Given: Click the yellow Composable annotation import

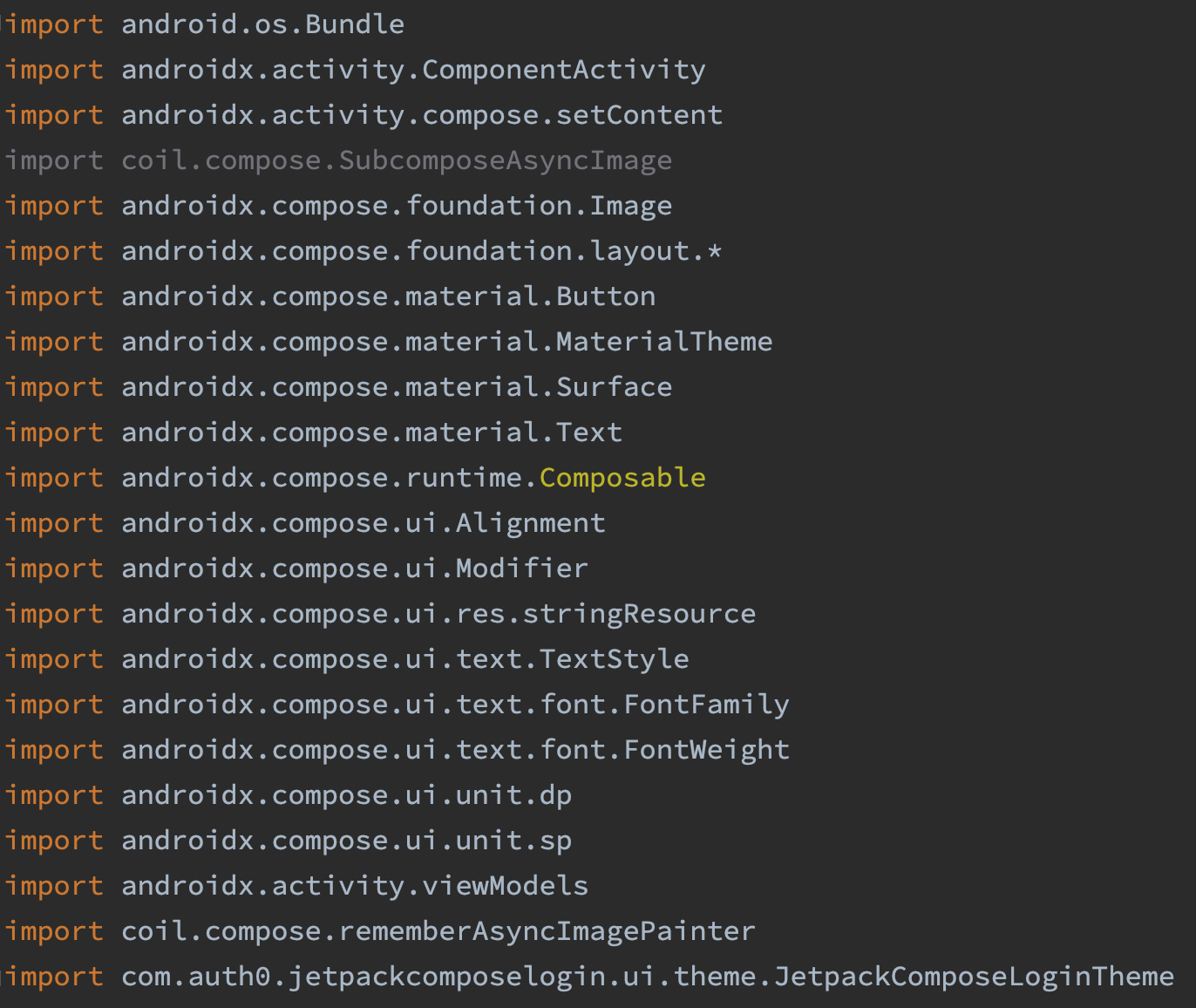Looking at the screenshot, I should click(622, 478).
